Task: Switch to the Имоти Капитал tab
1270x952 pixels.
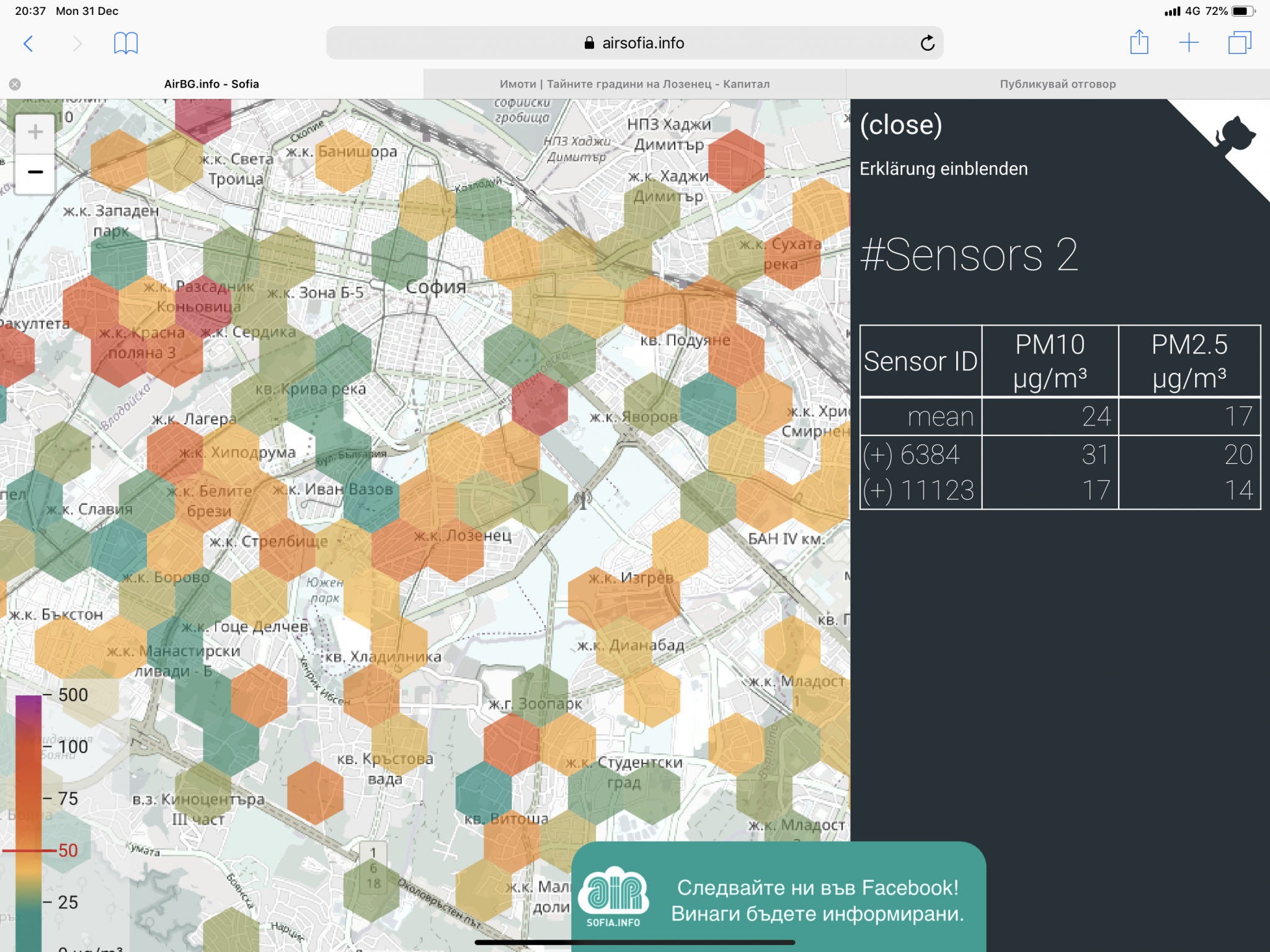Action: 634,84
